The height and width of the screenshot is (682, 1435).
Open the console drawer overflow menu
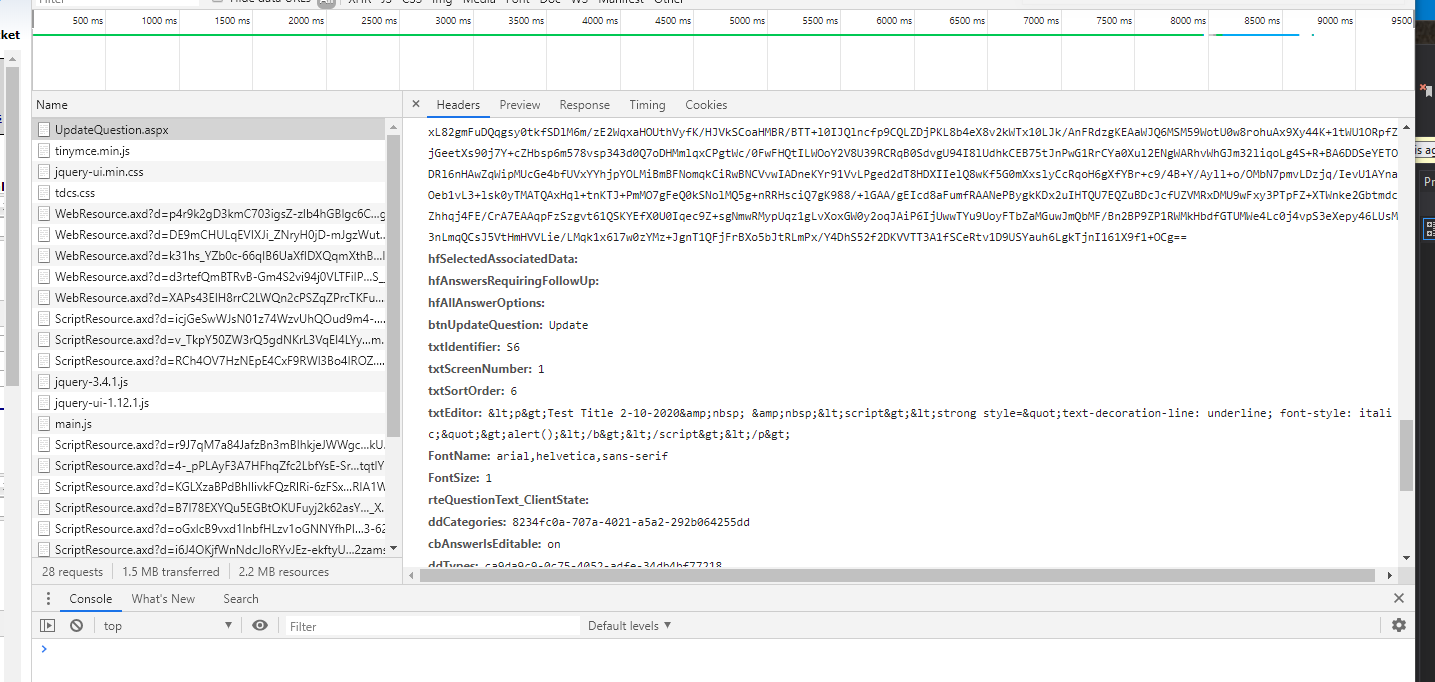tap(48, 598)
